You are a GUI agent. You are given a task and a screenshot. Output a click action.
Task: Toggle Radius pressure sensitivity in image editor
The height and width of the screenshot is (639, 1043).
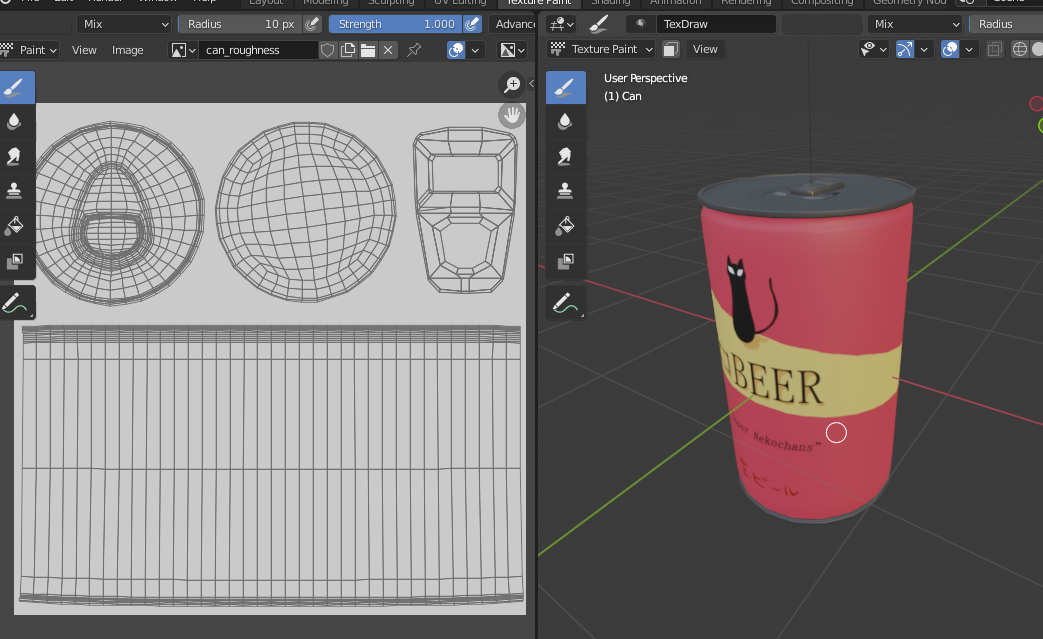coord(313,24)
